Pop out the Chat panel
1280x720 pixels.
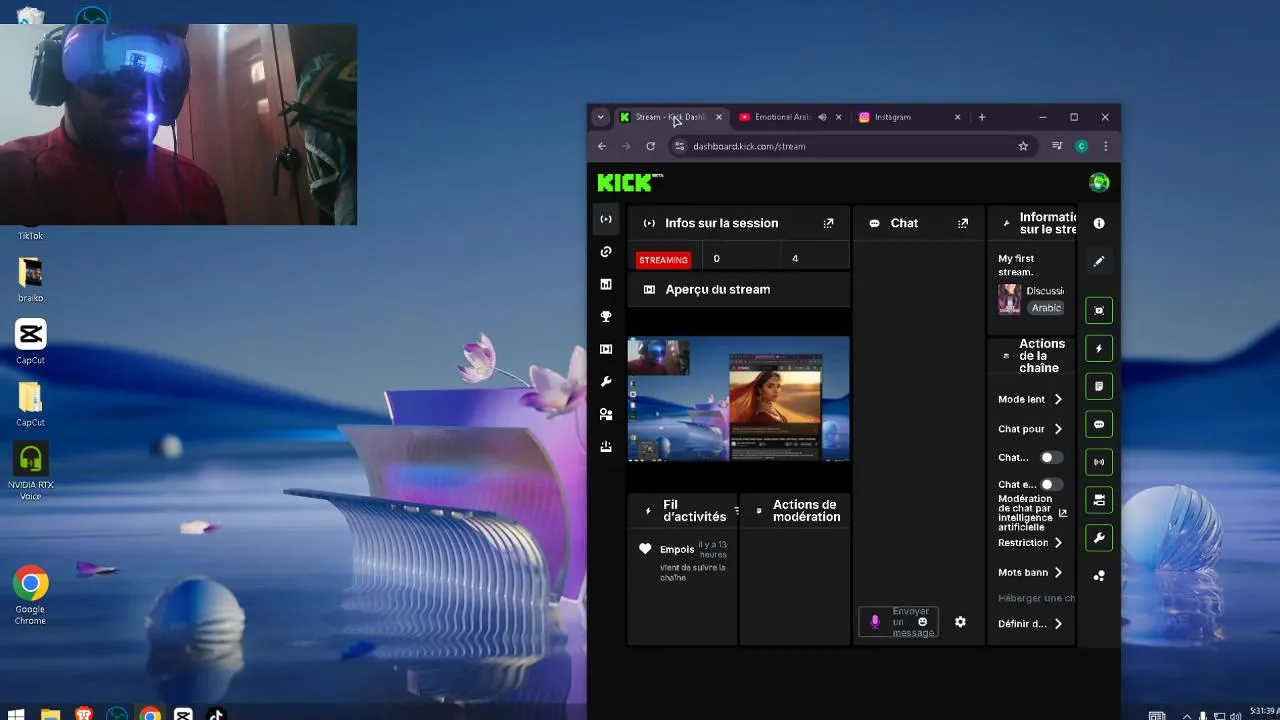(963, 223)
